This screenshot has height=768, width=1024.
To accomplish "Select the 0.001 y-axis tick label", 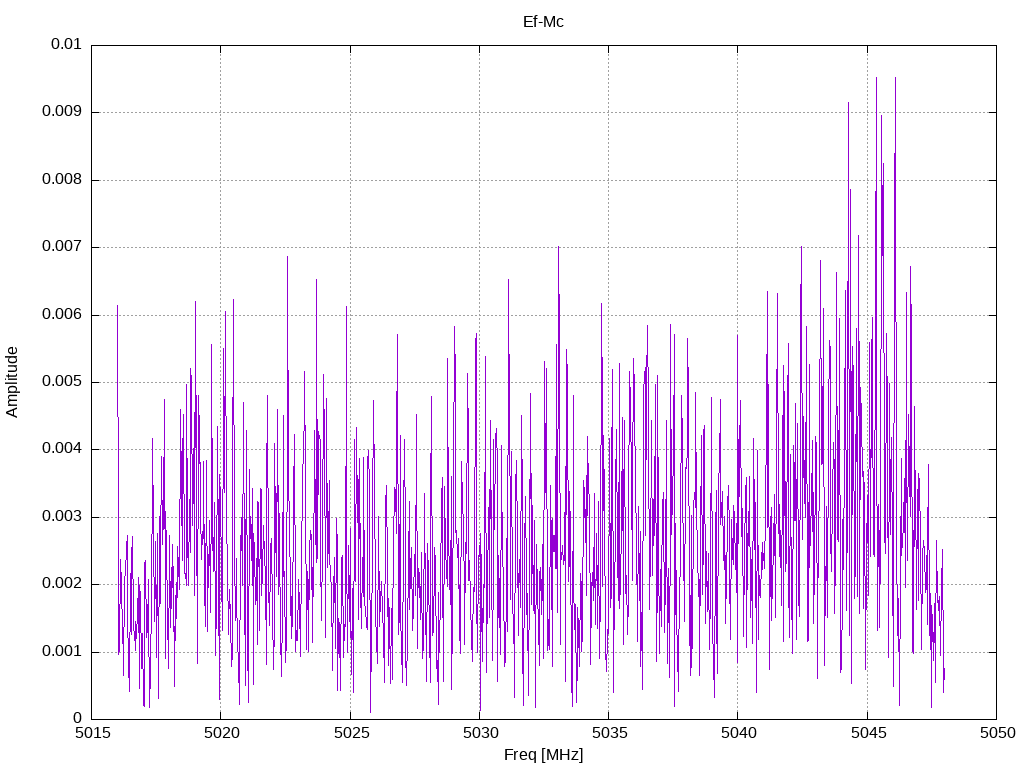I will coord(61,652).
